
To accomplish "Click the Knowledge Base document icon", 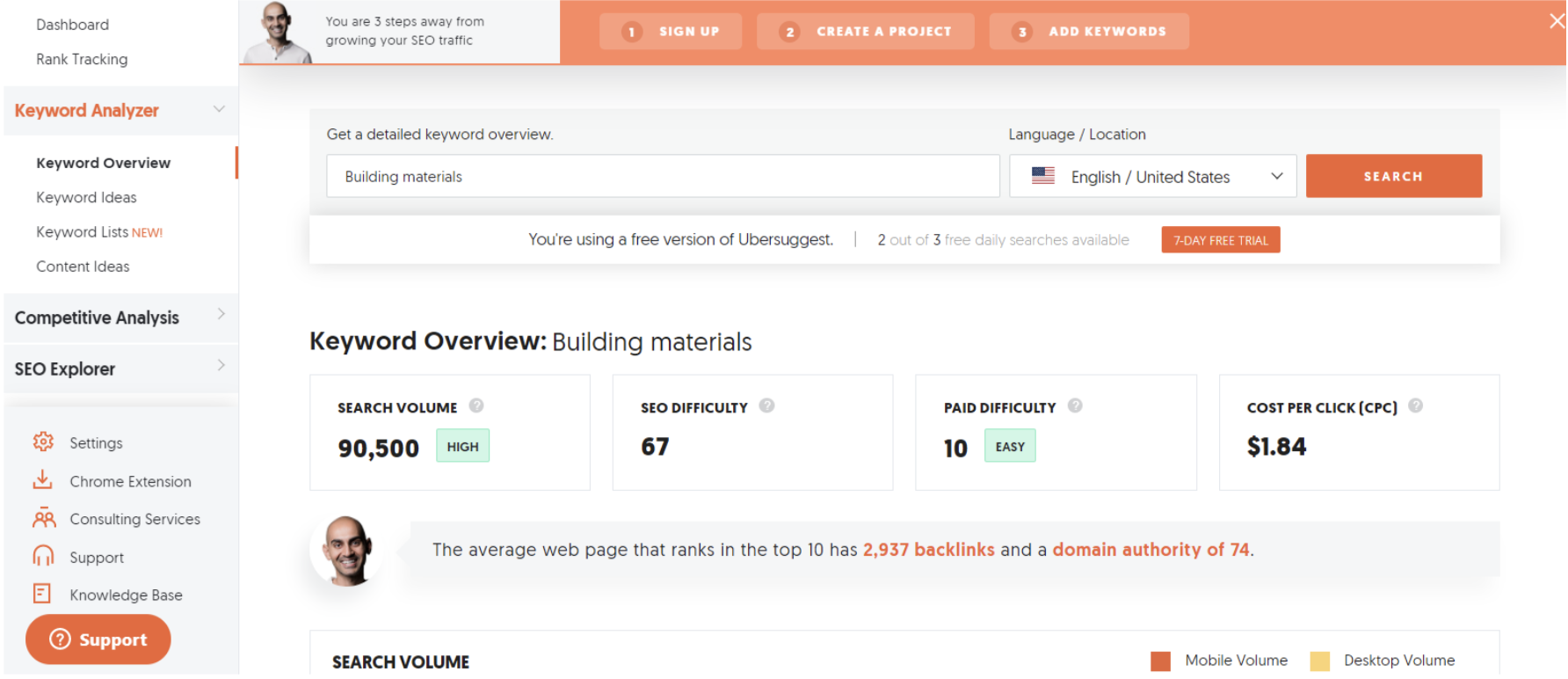I will 42,595.
